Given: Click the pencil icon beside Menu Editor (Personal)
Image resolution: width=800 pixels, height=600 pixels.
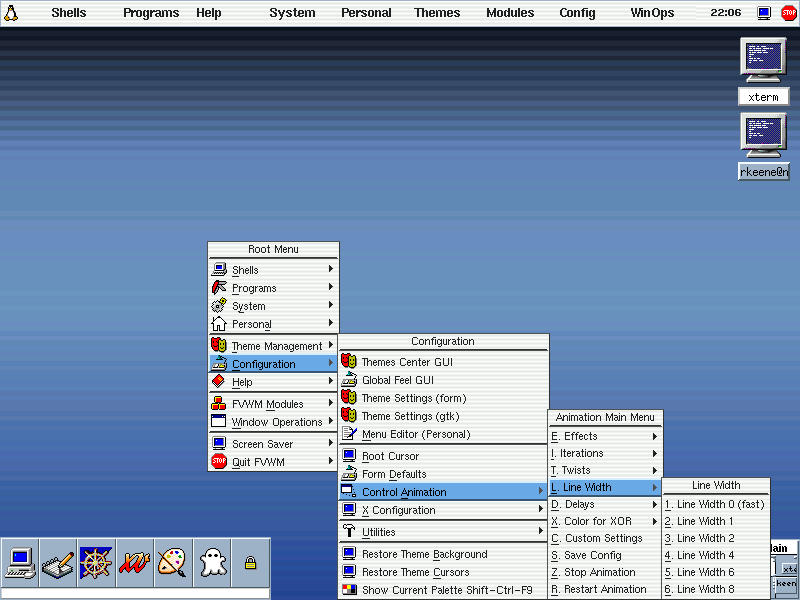Looking at the screenshot, I should pos(349,433).
